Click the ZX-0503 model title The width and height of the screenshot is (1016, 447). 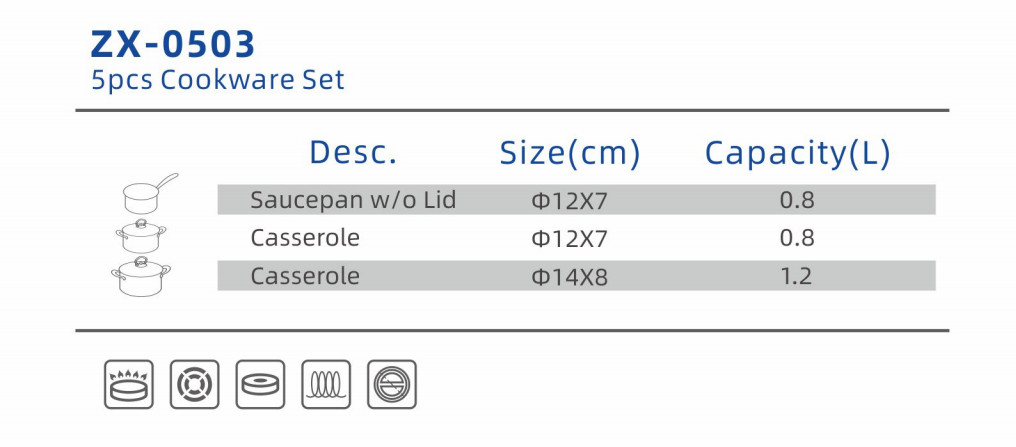tap(173, 45)
